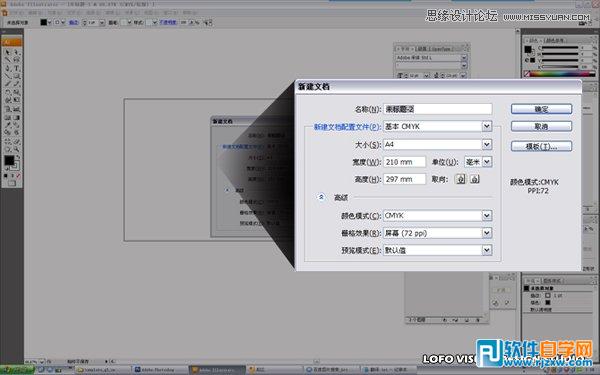Click the 名称 name input field

click(438, 109)
